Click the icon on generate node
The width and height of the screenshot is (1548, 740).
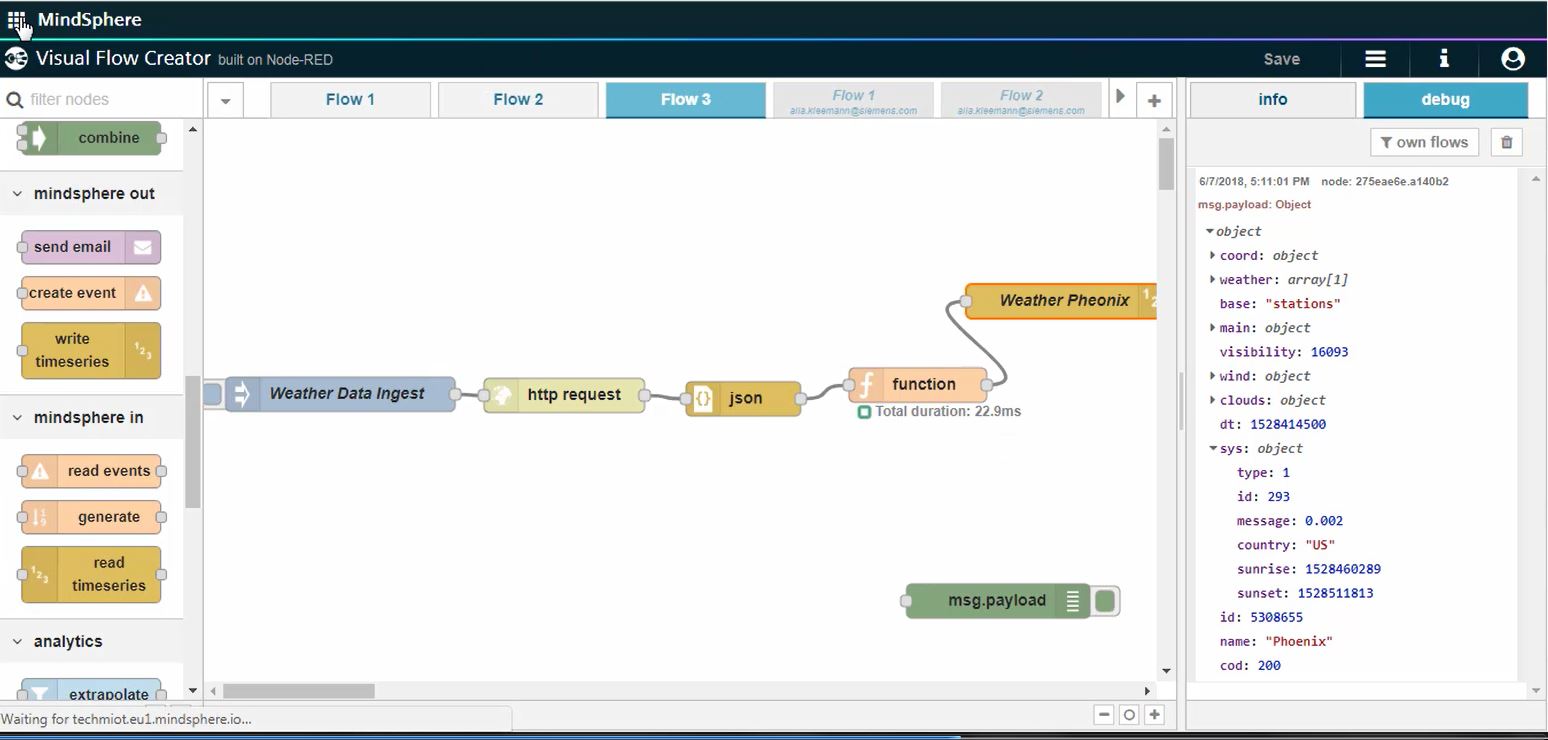[x=40, y=517]
